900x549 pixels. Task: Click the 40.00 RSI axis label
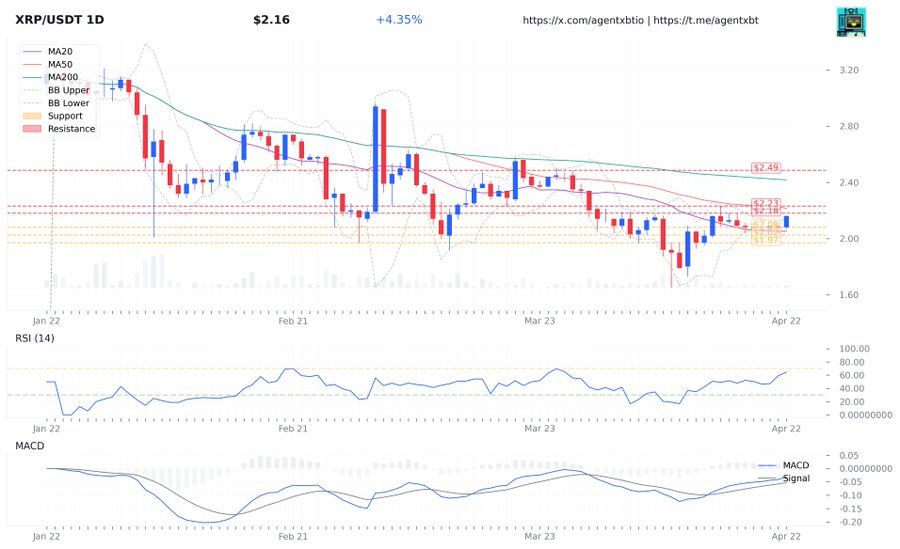coord(852,389)
